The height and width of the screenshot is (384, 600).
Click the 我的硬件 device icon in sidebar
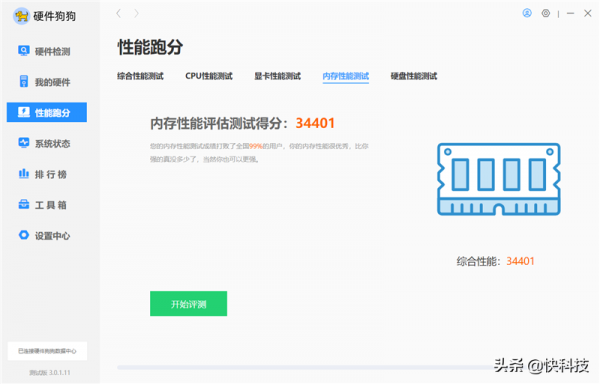click(24, 81)
